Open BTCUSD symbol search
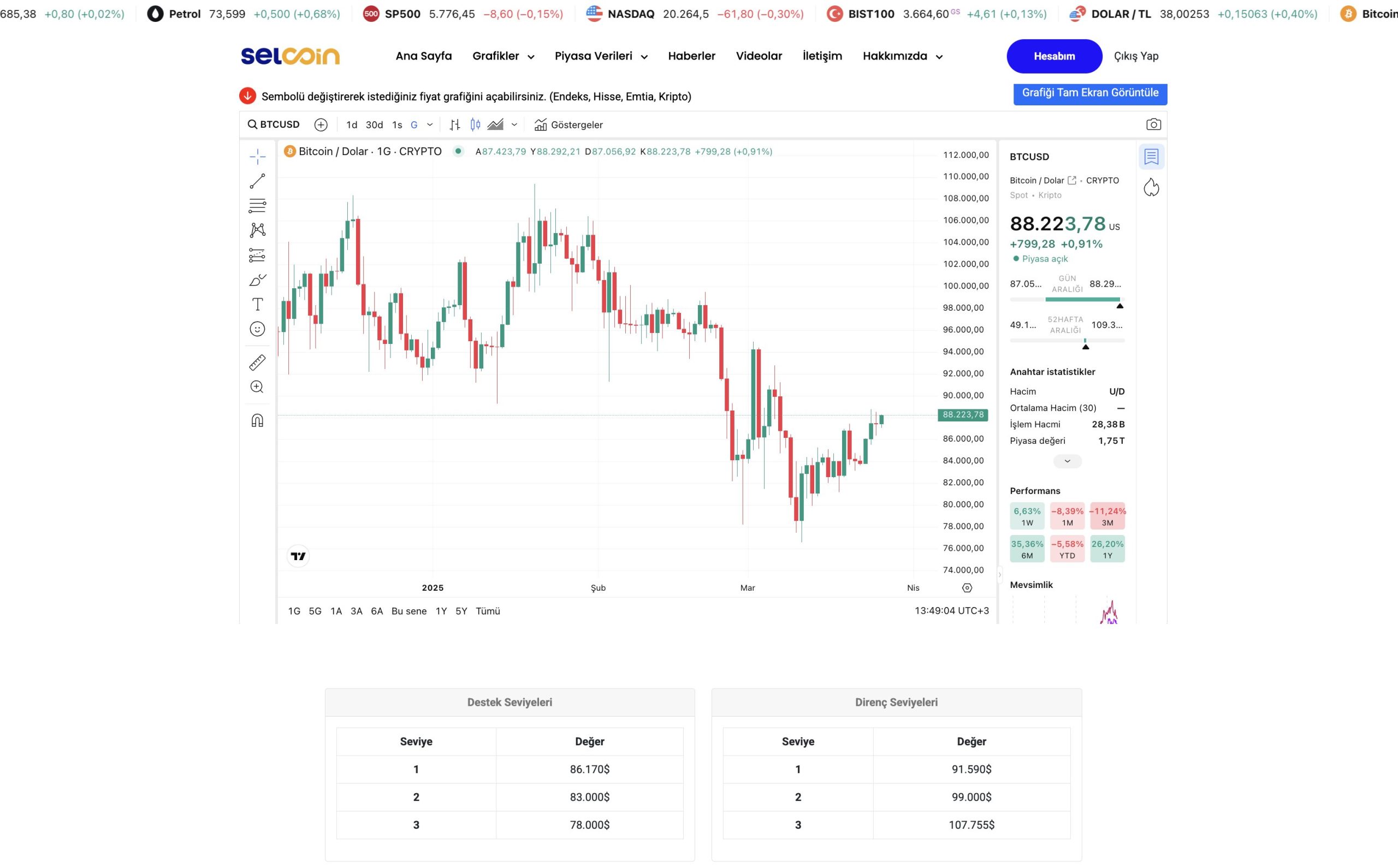This screenshot has height=868, width=1398. (x=273, y=124)
